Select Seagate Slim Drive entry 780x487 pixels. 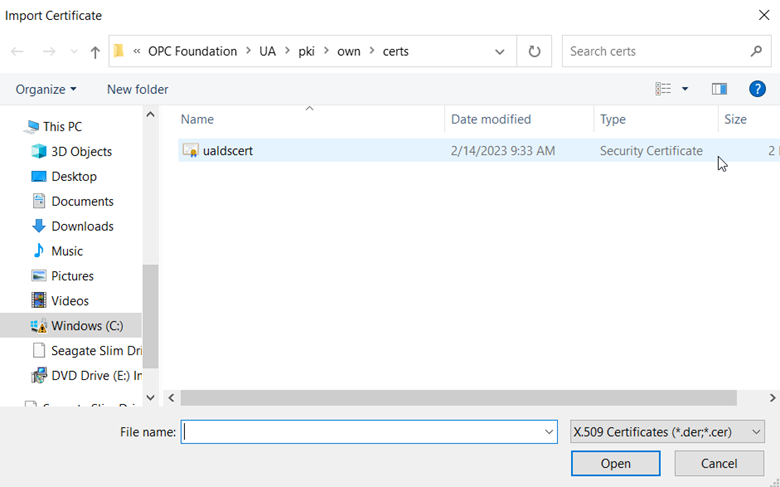pyautogui.click(x=97, y=351)
